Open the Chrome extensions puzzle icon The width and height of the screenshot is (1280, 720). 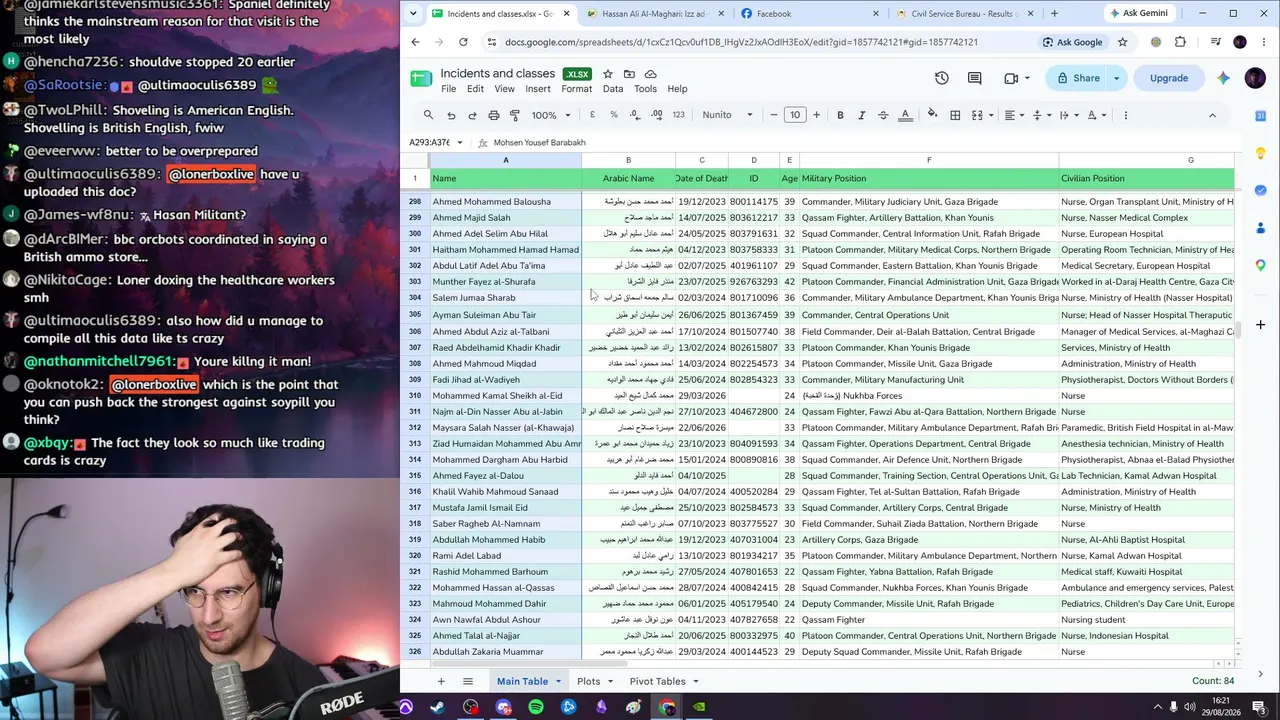click(x=1180, y=42)
